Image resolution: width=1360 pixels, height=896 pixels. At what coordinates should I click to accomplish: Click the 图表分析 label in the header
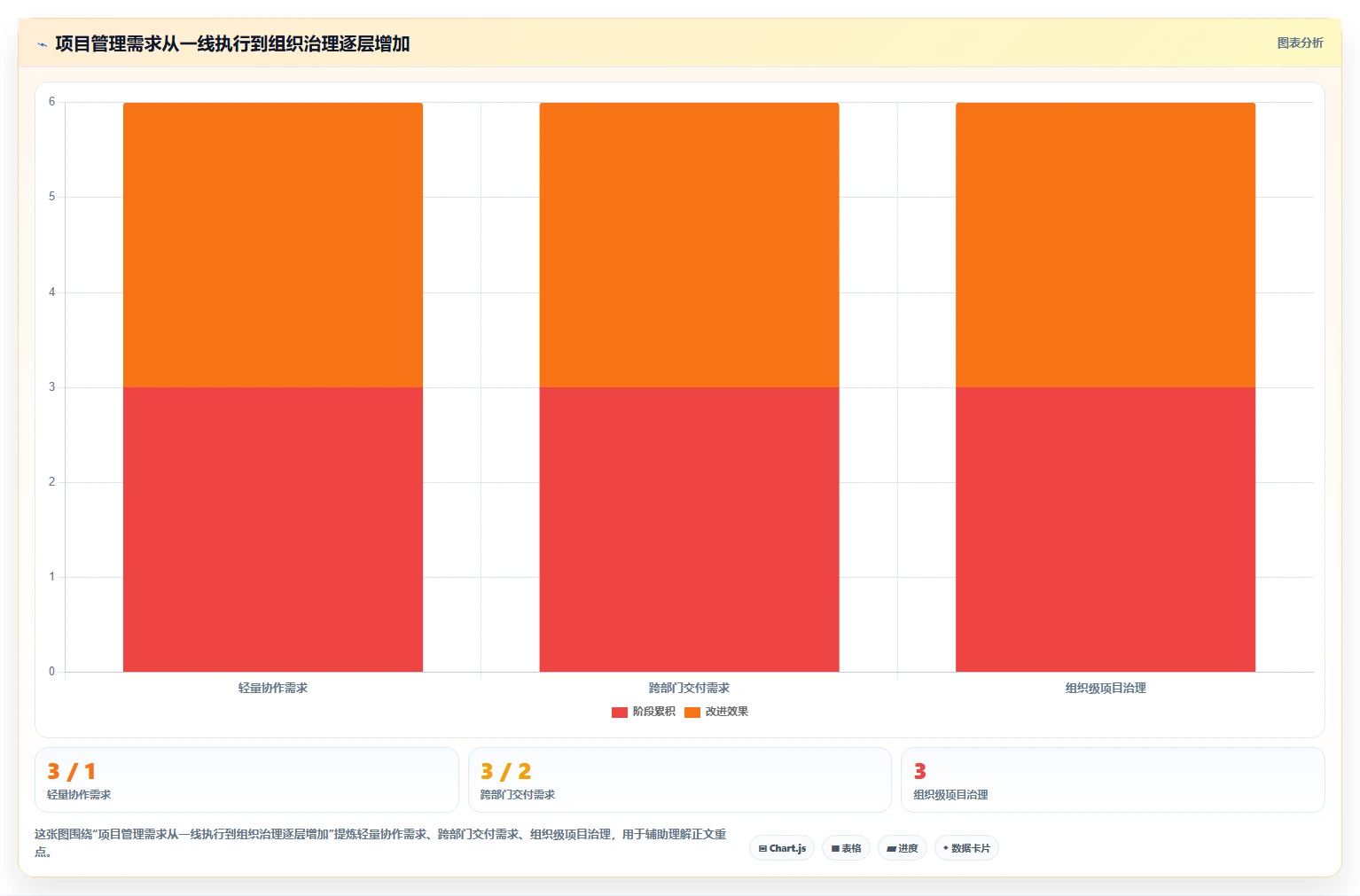(x=1300, y=43)
